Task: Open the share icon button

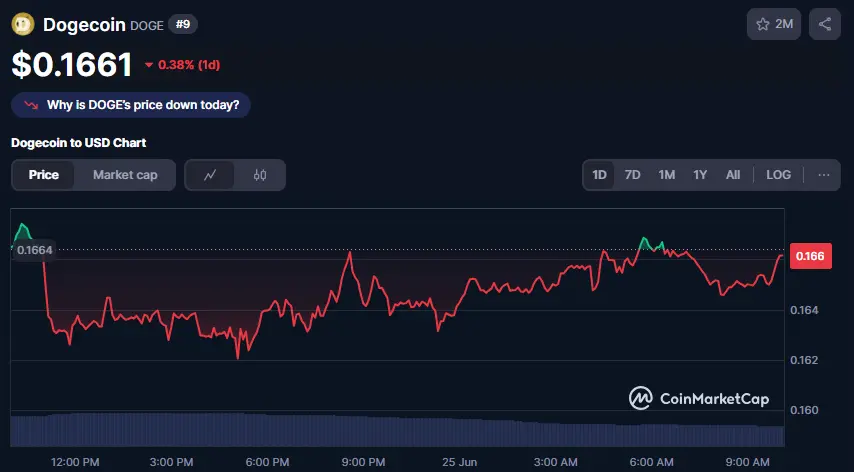Action: pos(825,24)
